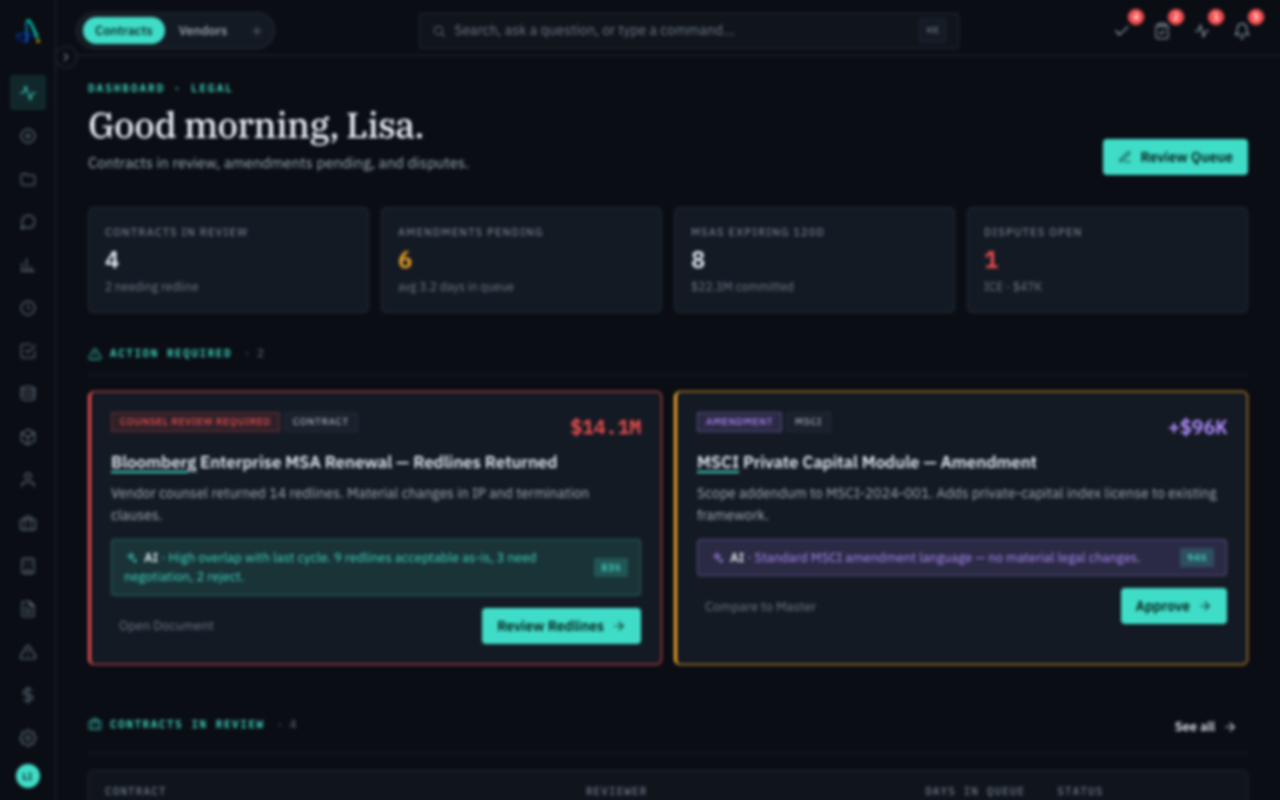Add a new tab with the plus button

[x=256, y=31]
